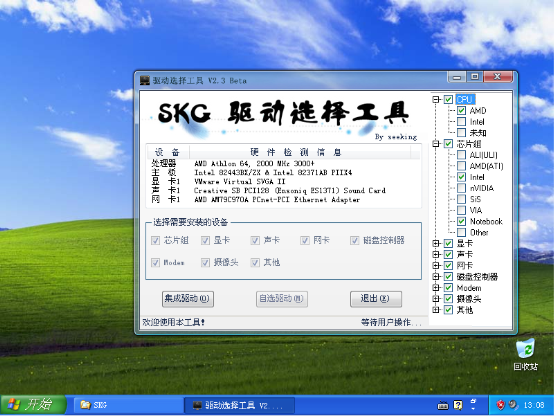555x416 pixels.
Task: Uncheck the 其他 tree checkbox
Action: coord(448,310)
